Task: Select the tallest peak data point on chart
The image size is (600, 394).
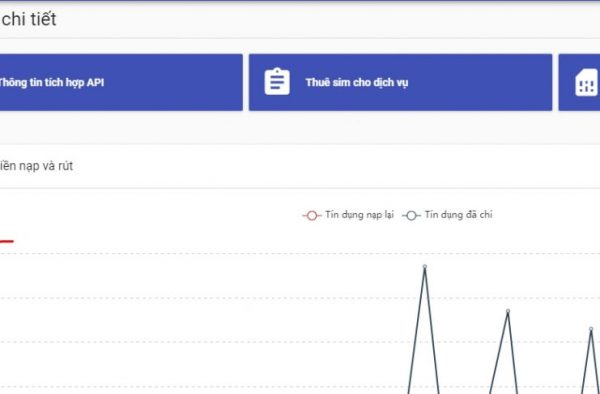Action: (425, 266)
